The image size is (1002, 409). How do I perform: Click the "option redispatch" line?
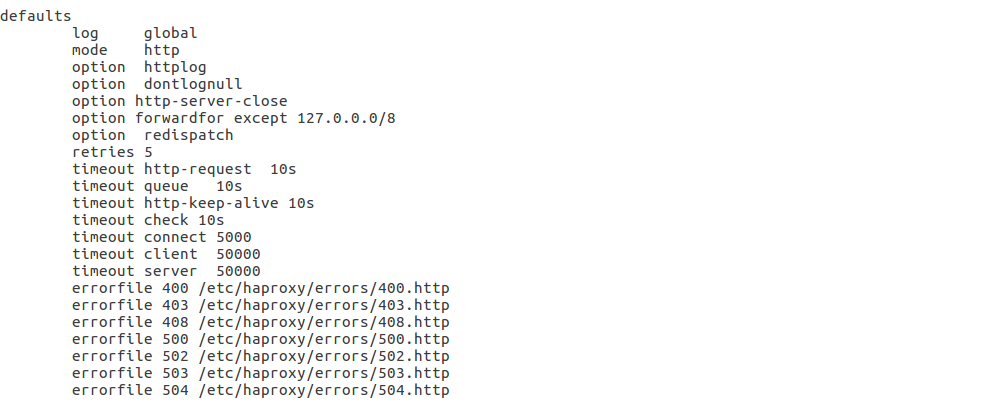(x=152, y=135)
